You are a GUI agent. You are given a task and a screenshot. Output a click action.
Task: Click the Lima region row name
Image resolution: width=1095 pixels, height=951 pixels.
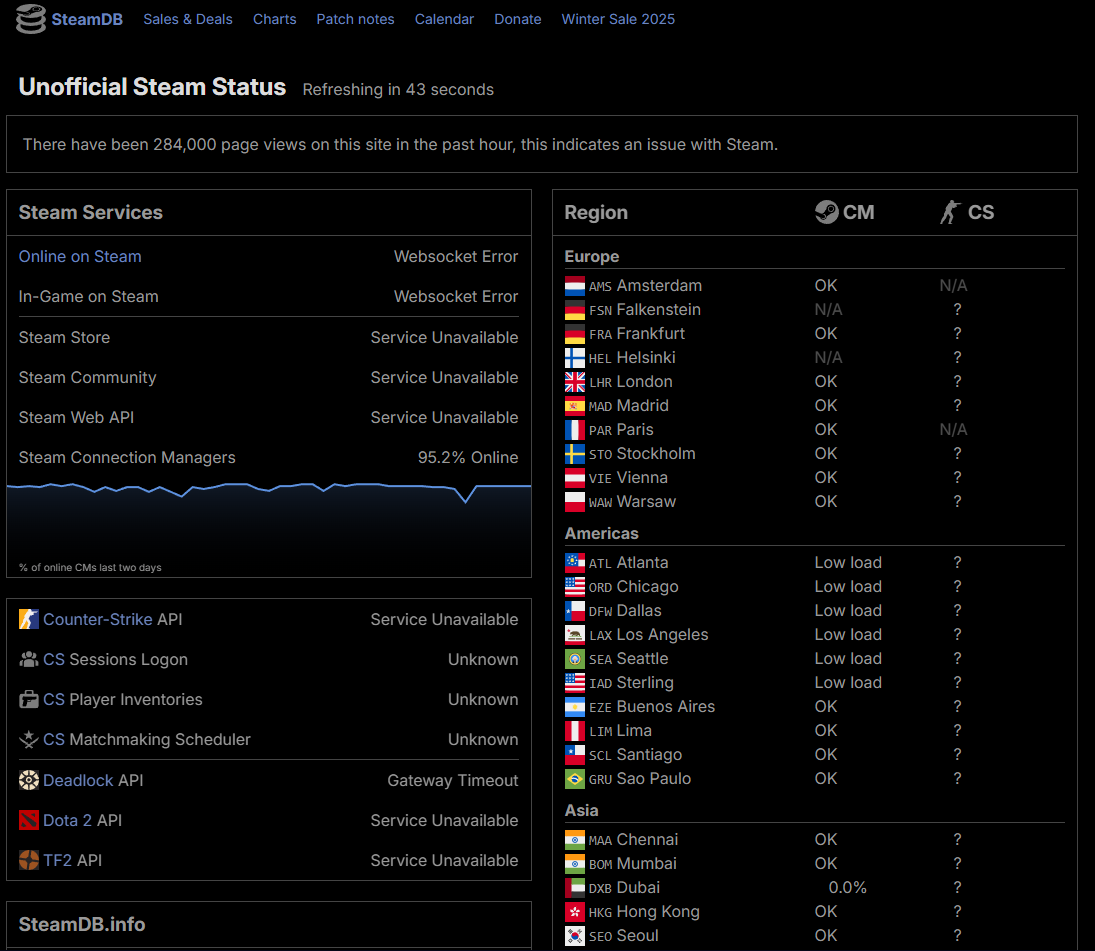tap(634, 730)
